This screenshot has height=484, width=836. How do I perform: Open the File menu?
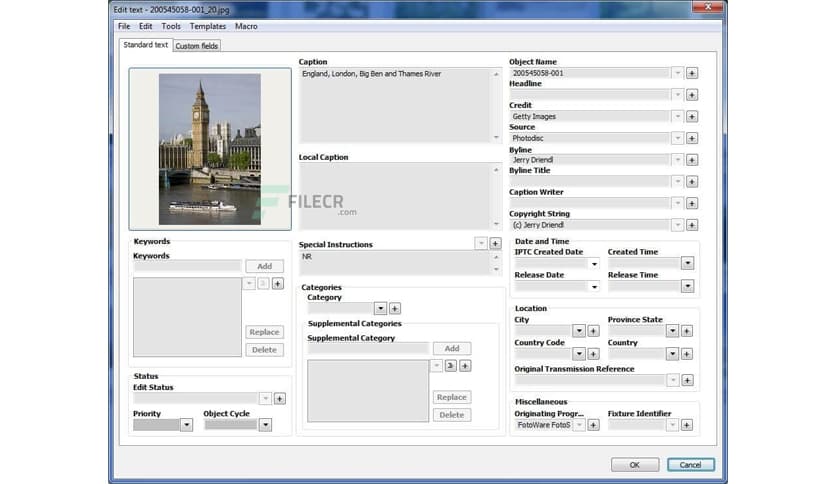click(x=124, y=26)
